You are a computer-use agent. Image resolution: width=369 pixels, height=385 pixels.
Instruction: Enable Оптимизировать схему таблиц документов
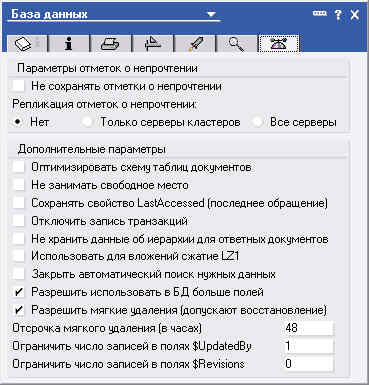[x=18, y=167]
